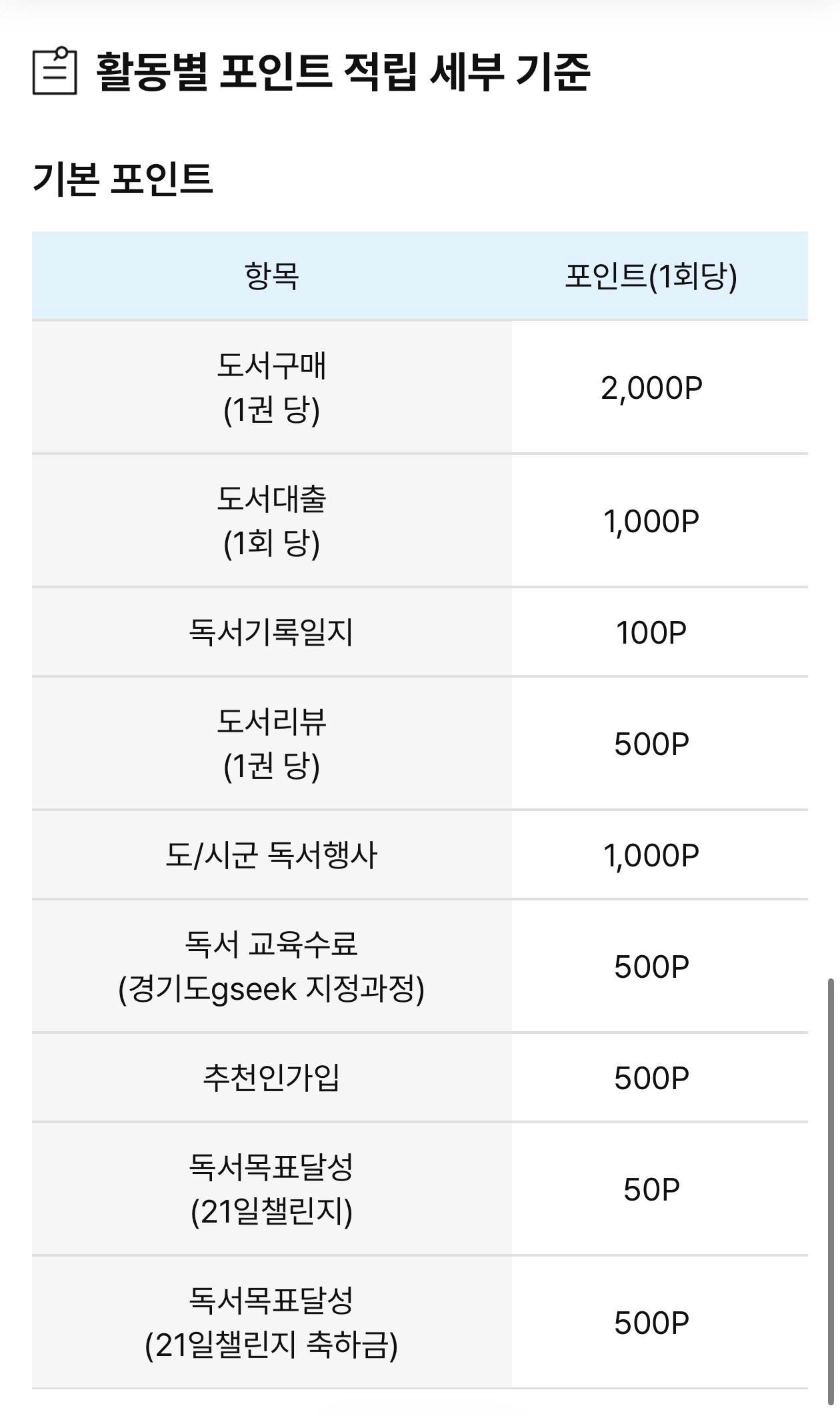Click the 1,000P value for 도/시군 독서행사
Image resolution: width=840 pixels, height=1414 pixels.
click(651, 855)
